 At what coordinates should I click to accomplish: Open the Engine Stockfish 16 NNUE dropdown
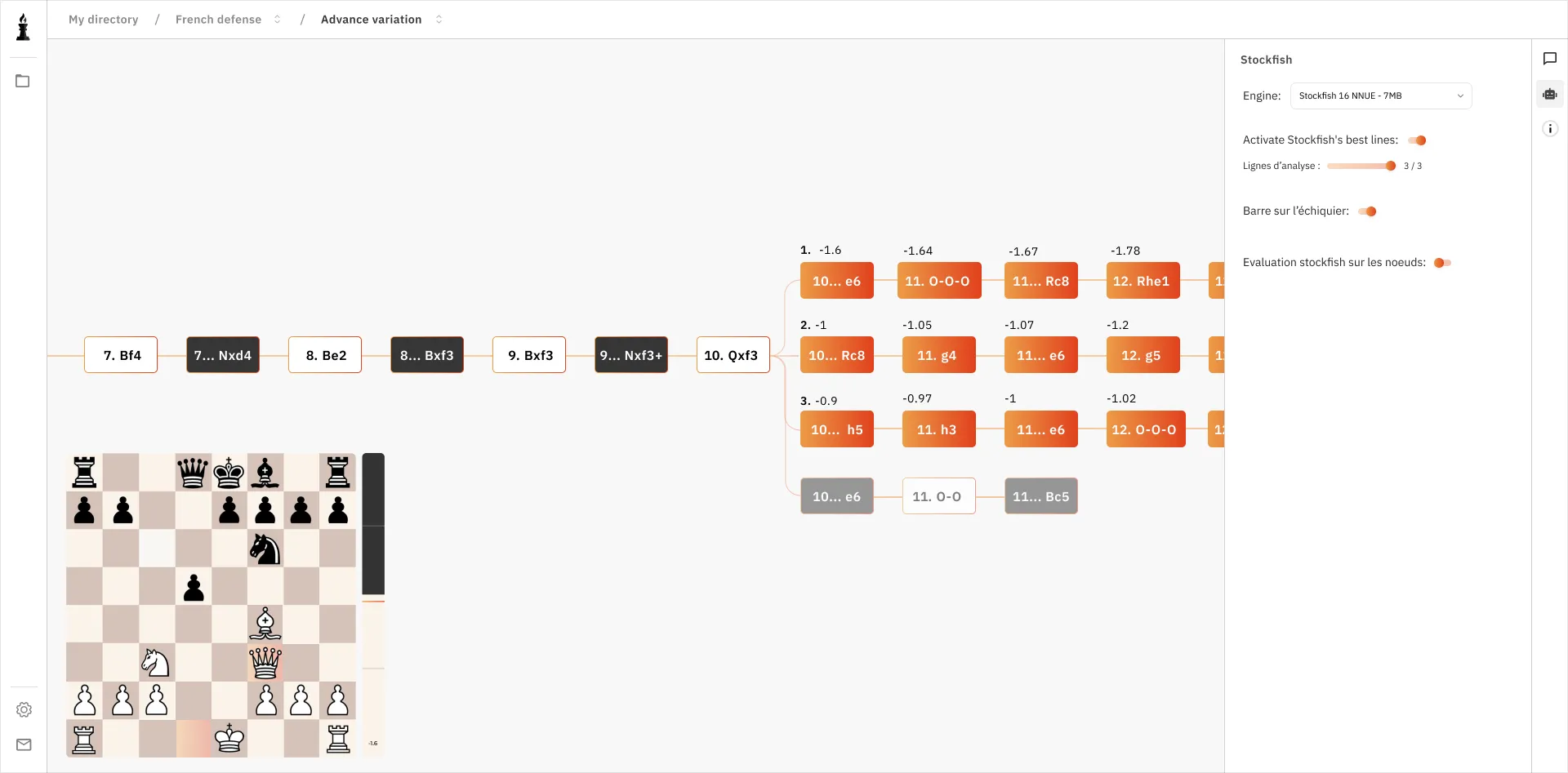(x=1381, y=96)
